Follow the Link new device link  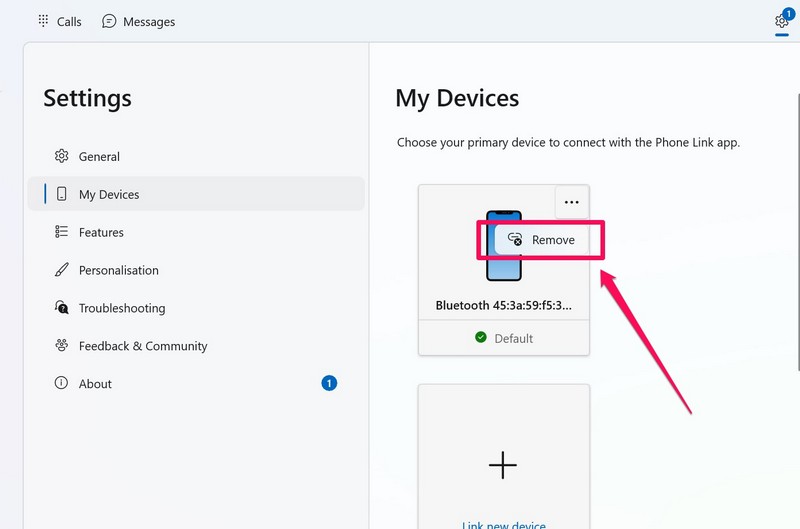click(x=503, y=524)
